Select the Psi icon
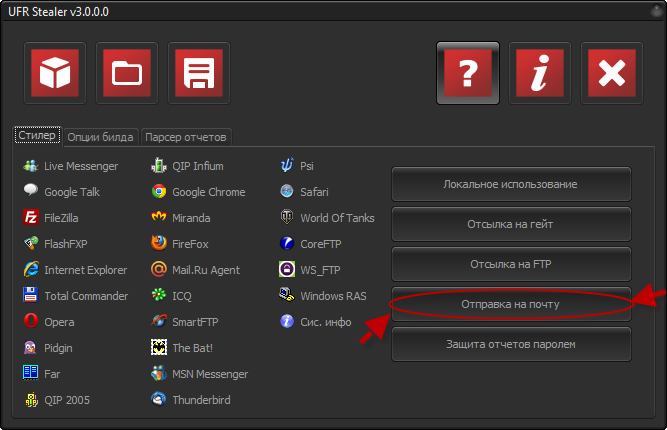 (x=287, y=165)
